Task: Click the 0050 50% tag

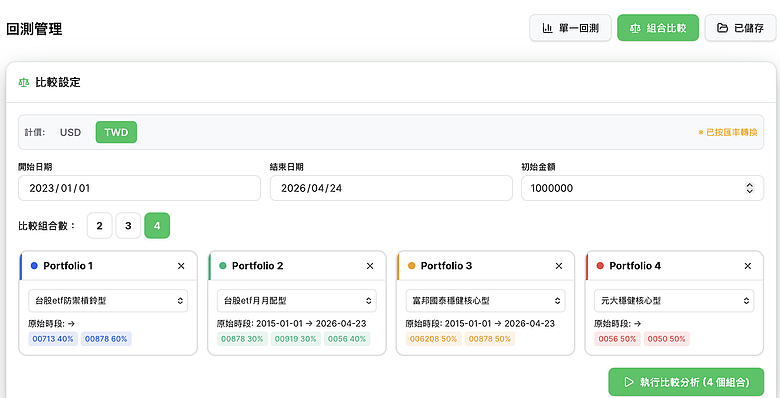Action: point(667,339)
